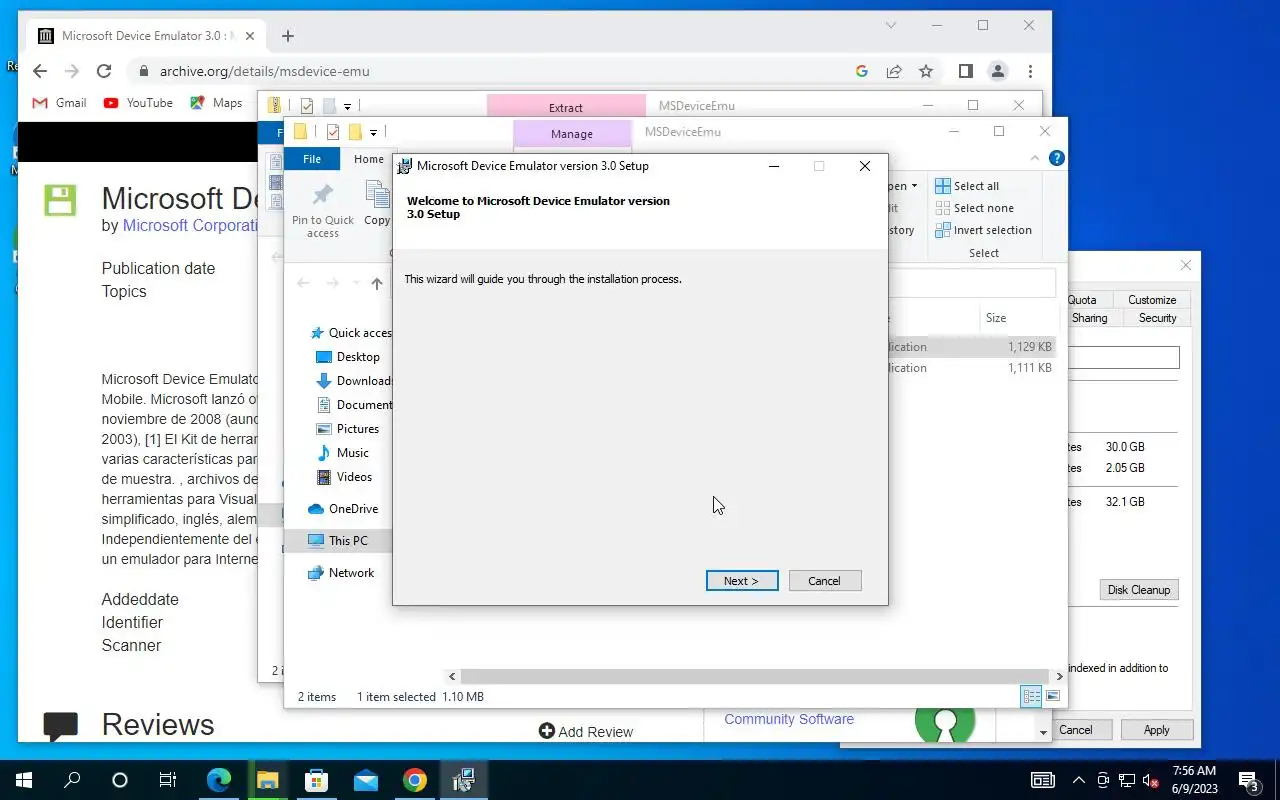Open Microsoft Store from taskbar
The width and height of the screenshot is (1280, 800).
point(316,780)
